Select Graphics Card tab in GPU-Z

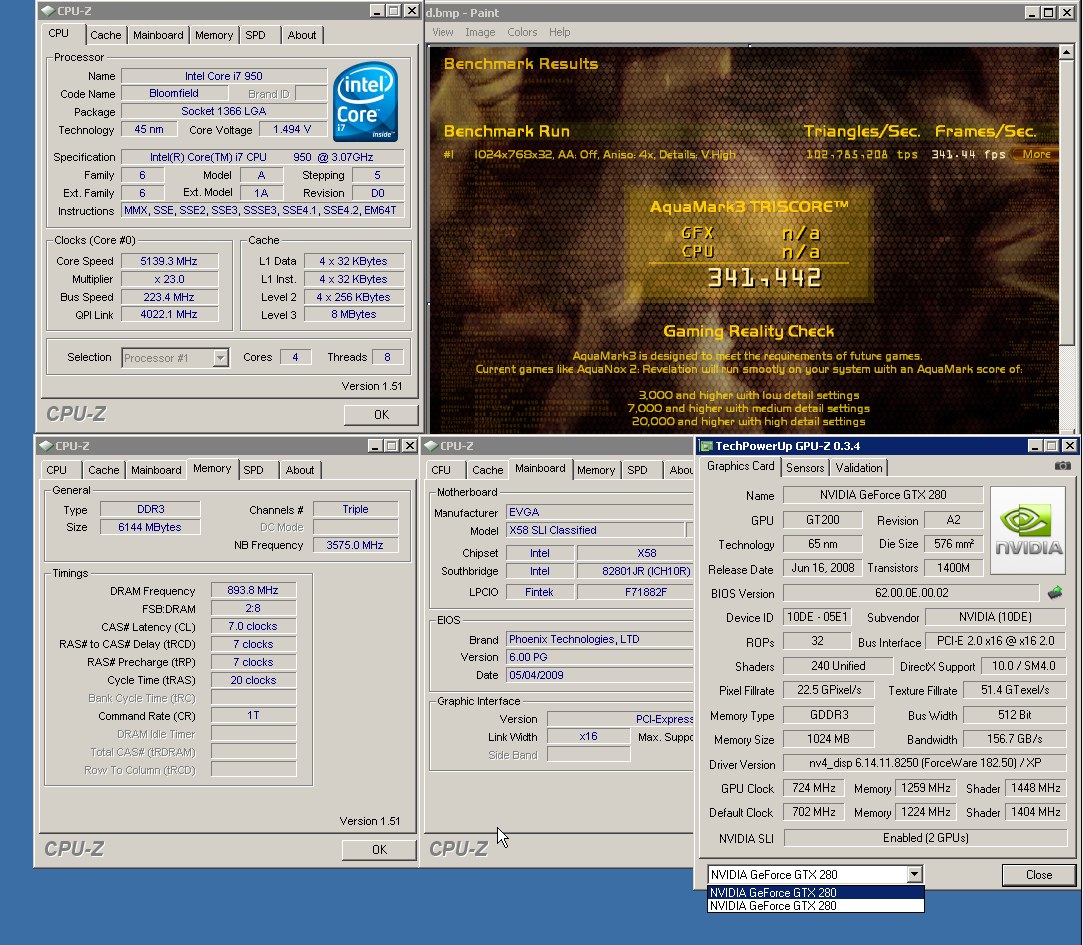click(x=740, y=466)
